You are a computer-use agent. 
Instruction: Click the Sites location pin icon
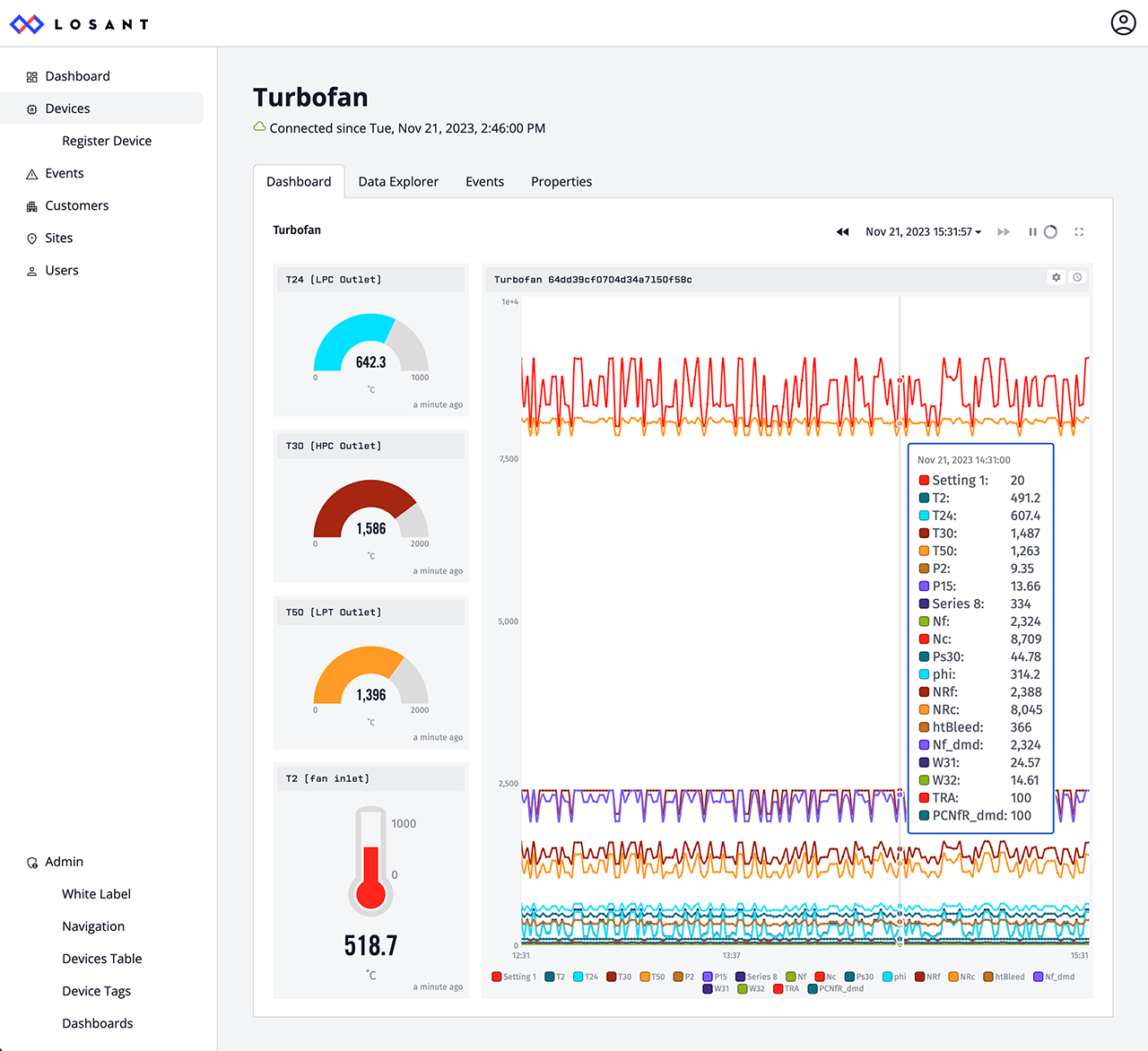pos(32,239)
